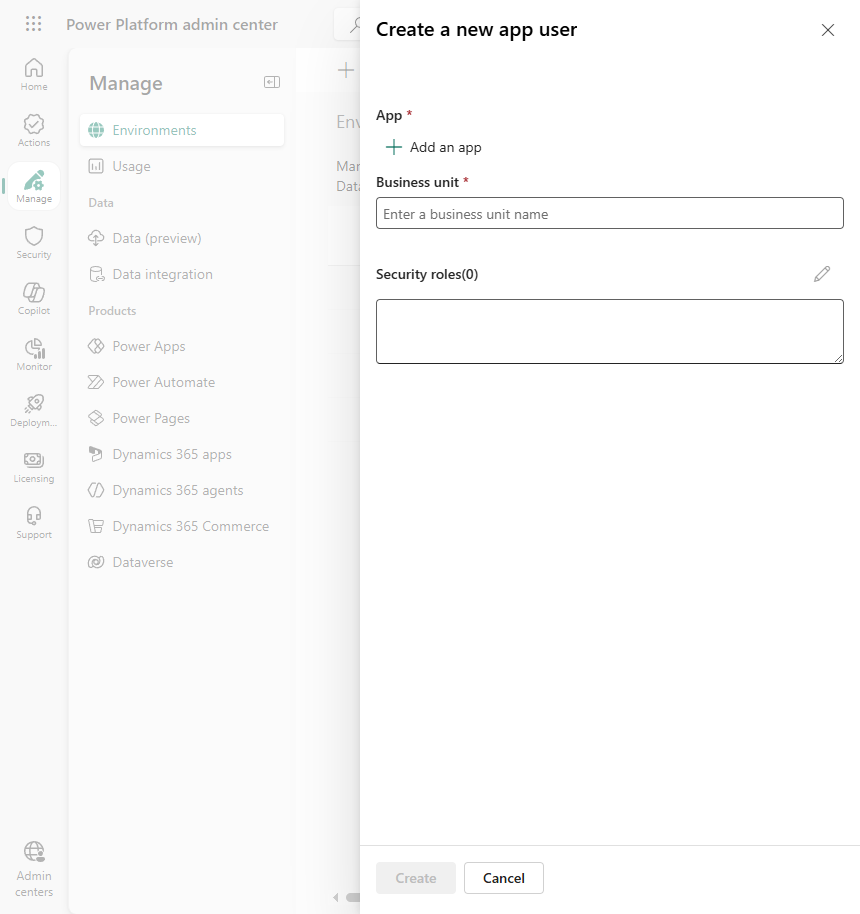Open Power Apps product
The width and height of the screenshot is (860, 914).
point(182,346)
